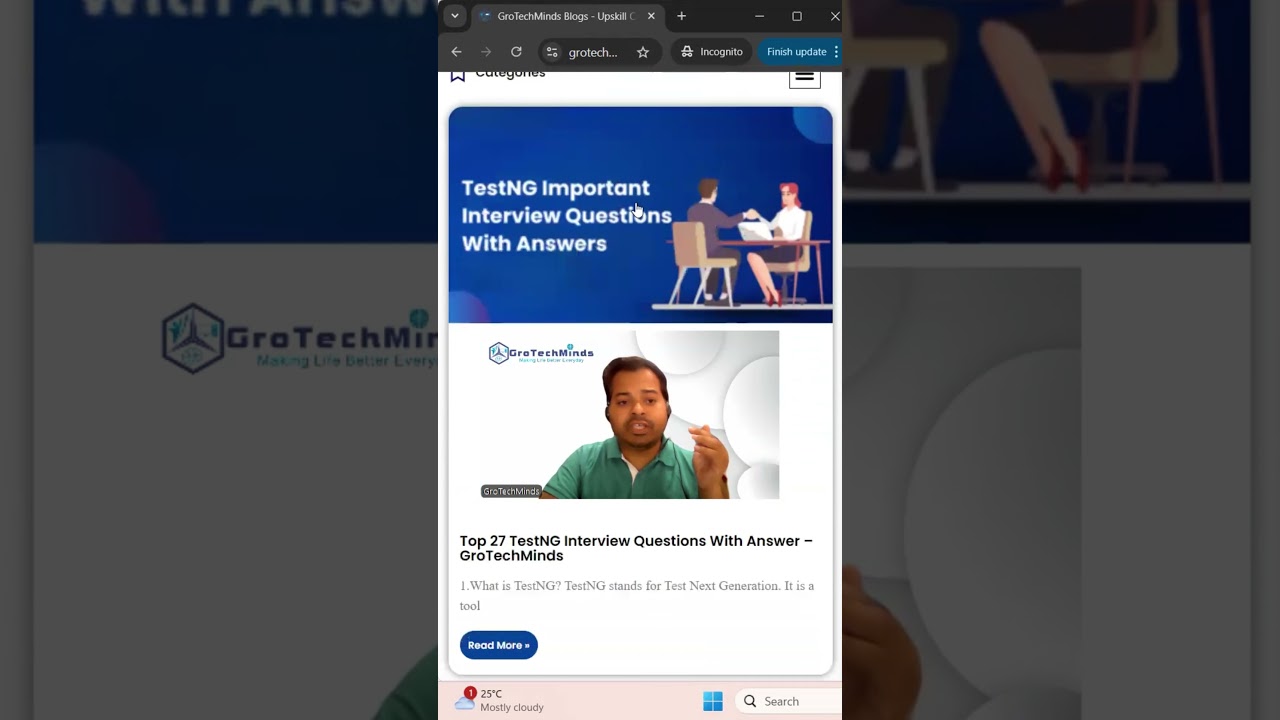The height and width of the screenshot is (720, 1280).
Task: Click the excerpt "1.What is TestNG?" text
Action: point(511,586)
